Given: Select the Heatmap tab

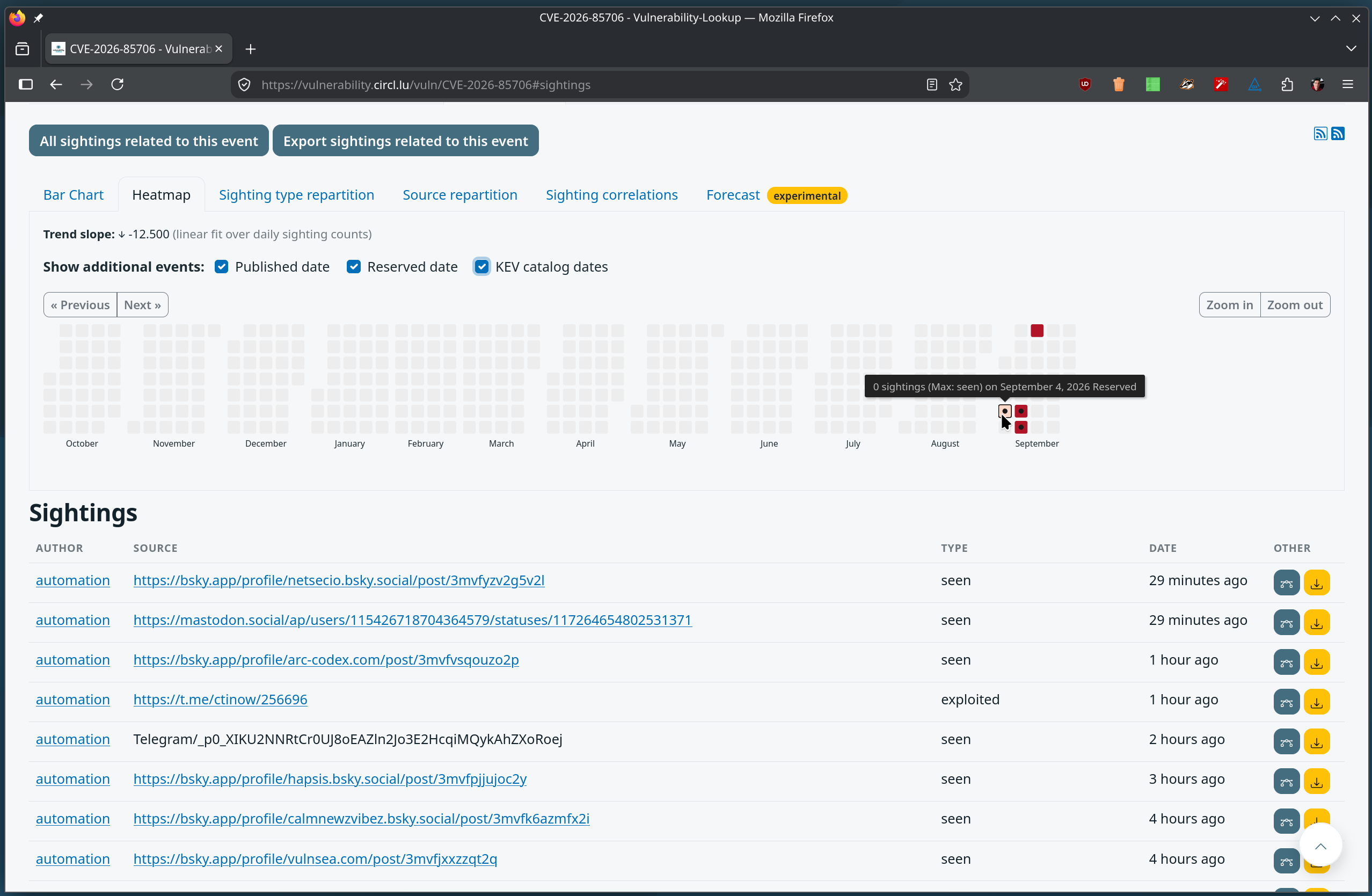Looking at the screenshot, I should click(162, 195).
